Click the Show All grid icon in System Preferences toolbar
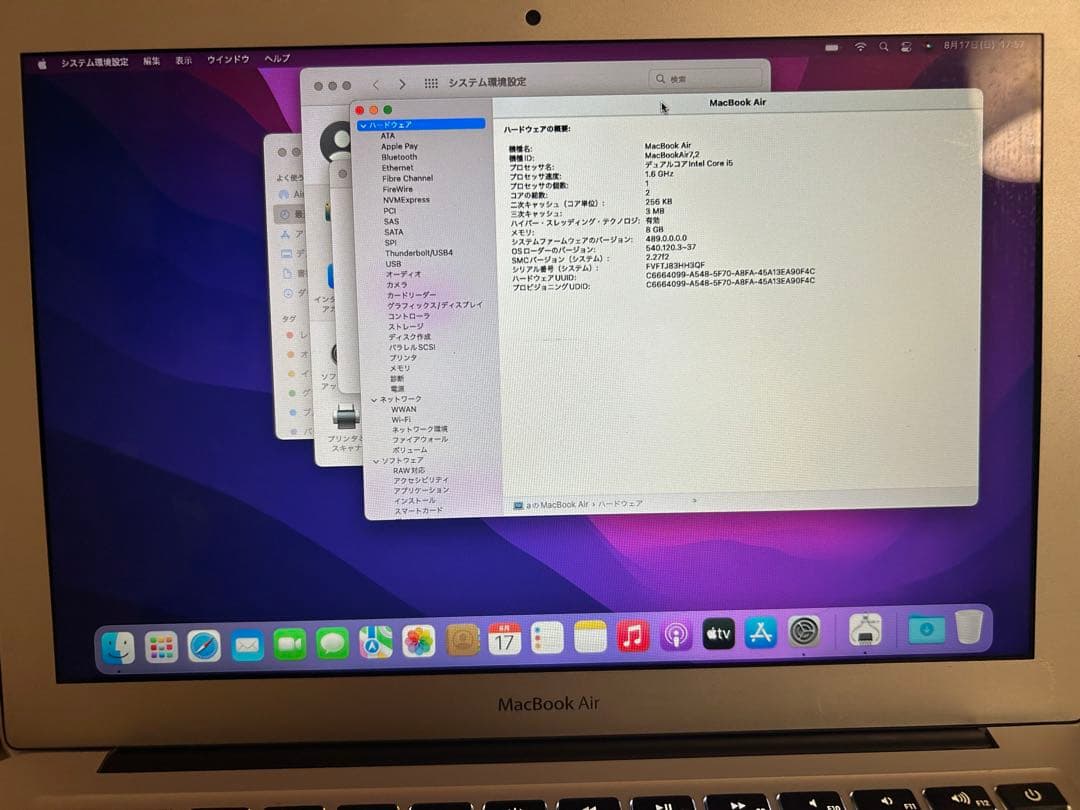1080x810 pixels. point(431,84)
